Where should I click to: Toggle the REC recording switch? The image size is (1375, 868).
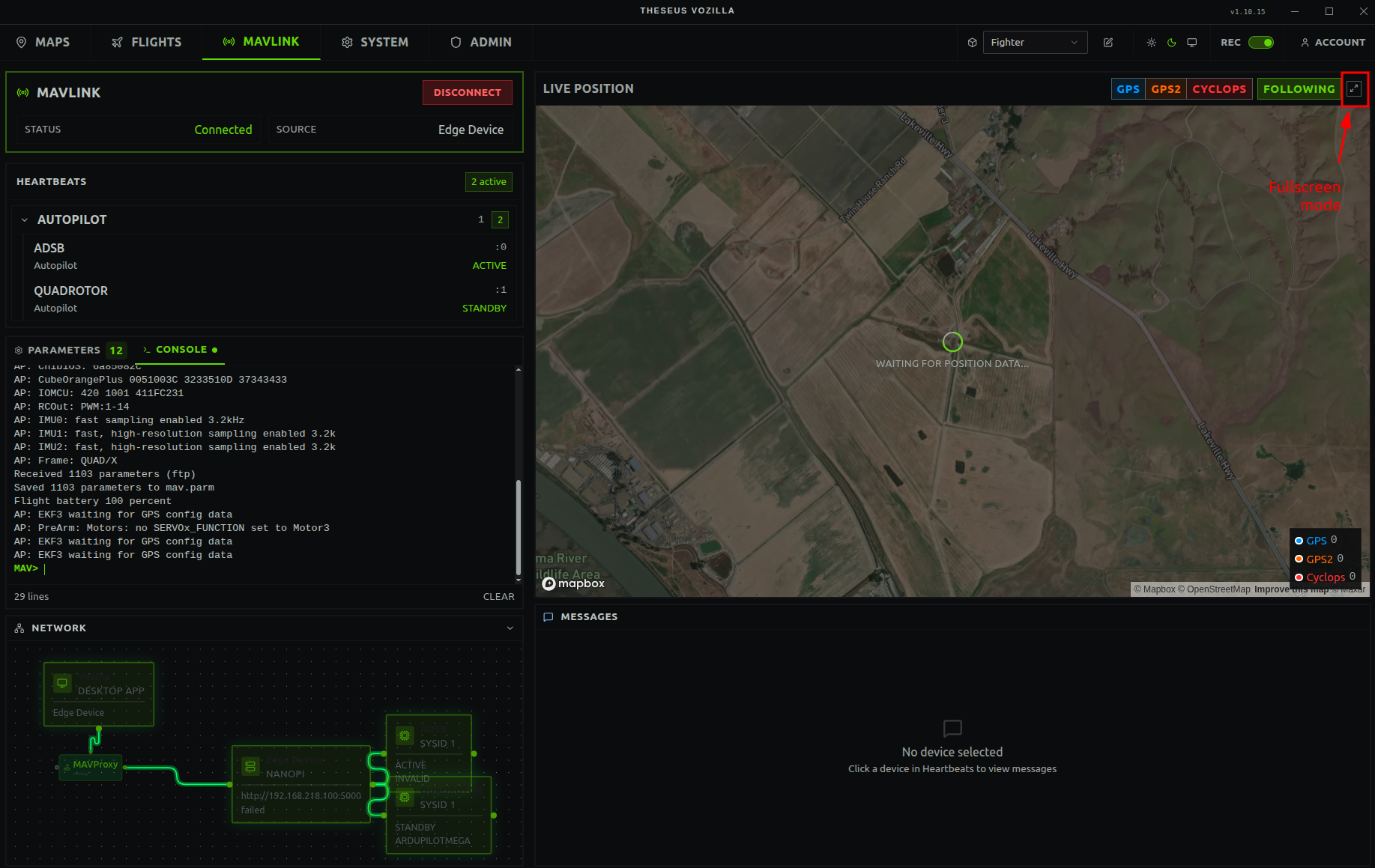[1260, 43]
